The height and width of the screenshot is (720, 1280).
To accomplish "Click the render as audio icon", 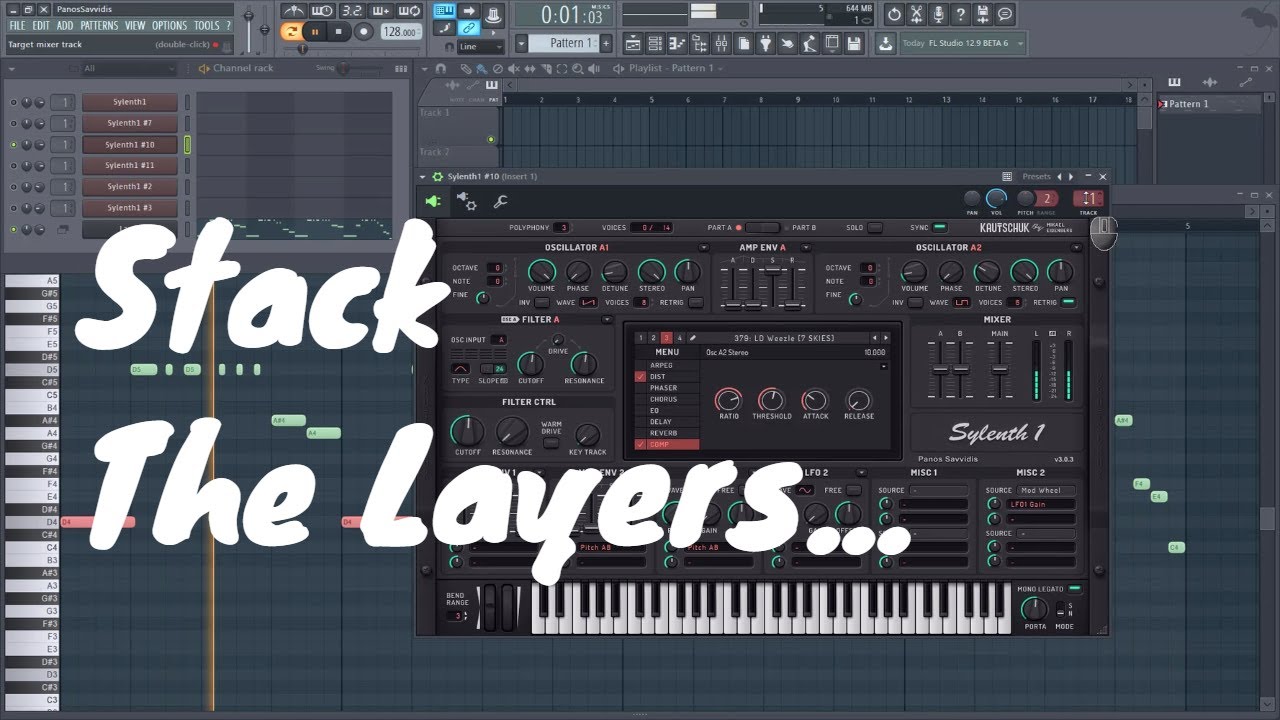I will coord(982,14).
